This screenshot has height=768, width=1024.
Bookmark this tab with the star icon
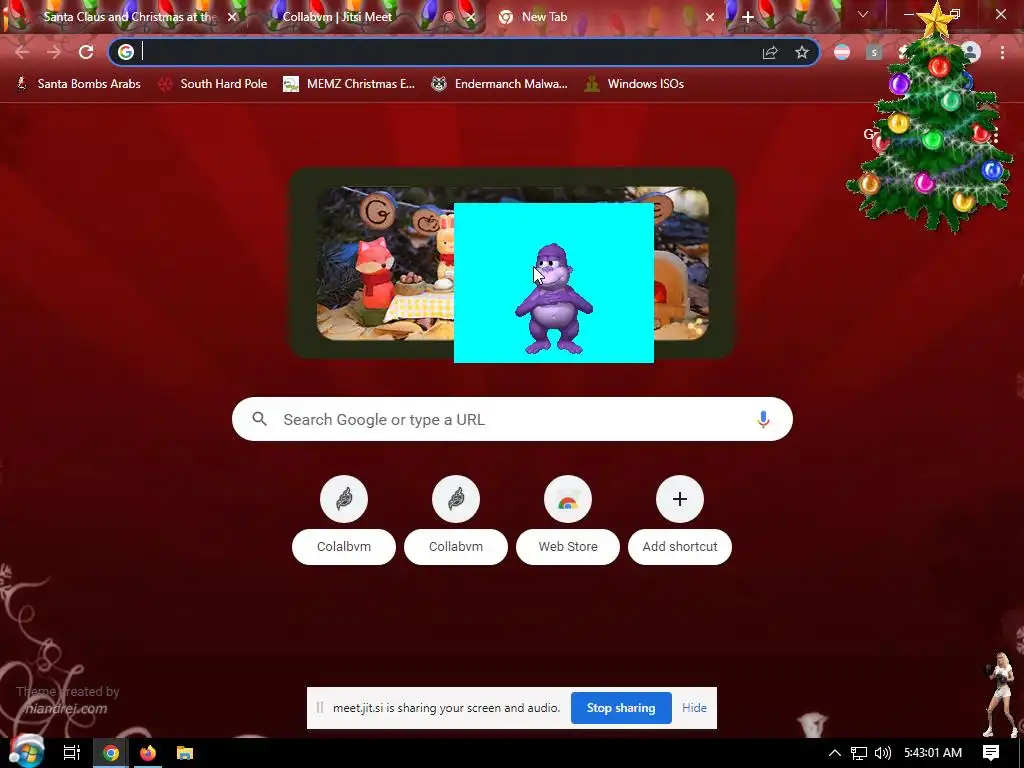pos(802,52)
